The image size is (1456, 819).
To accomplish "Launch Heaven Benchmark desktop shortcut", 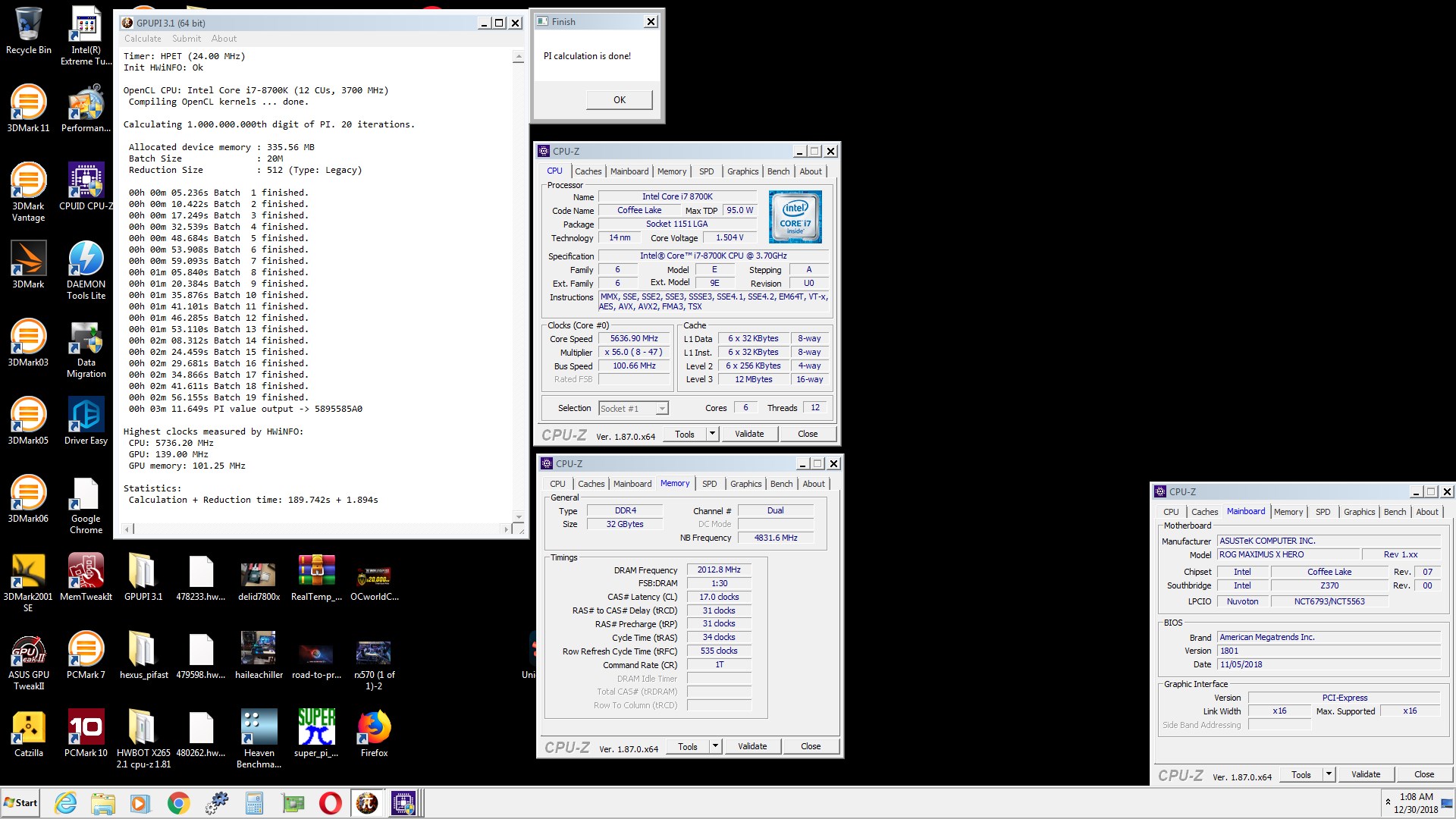I will [x=259, y=739].
